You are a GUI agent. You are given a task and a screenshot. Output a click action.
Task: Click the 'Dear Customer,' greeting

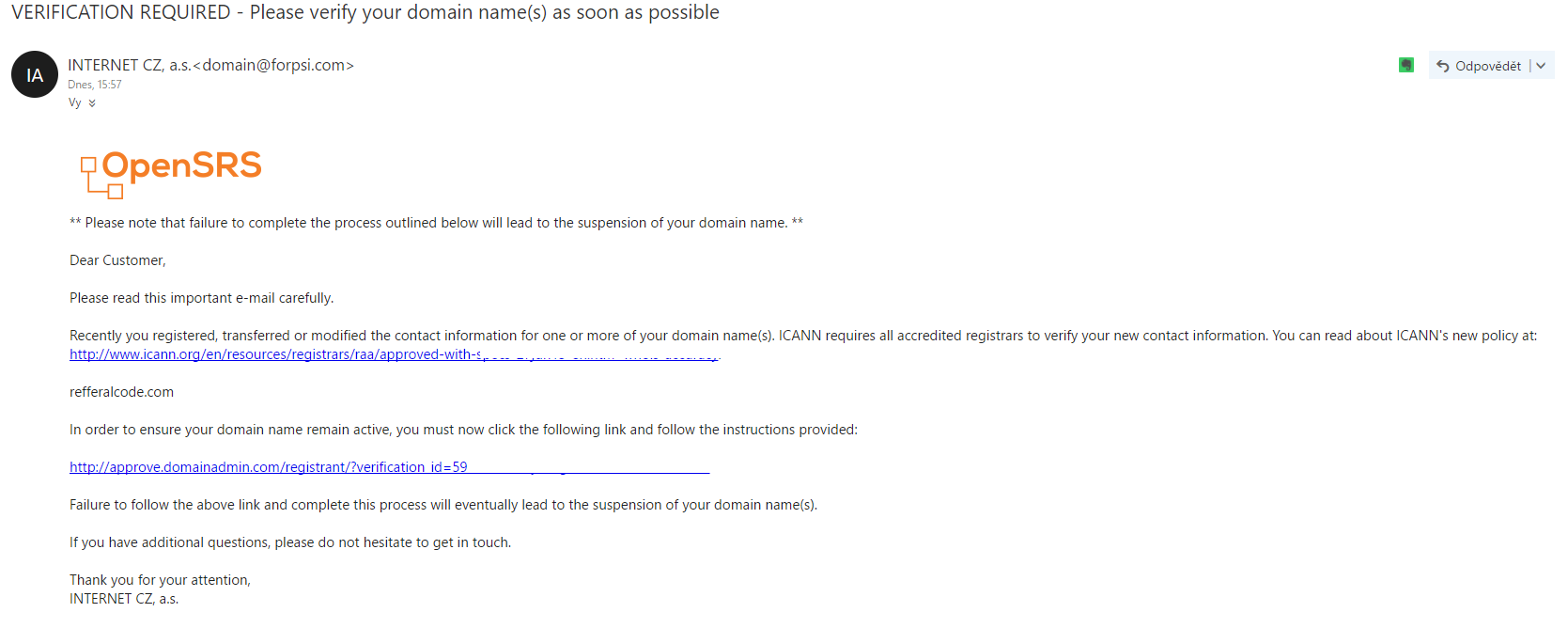(117, 260)
